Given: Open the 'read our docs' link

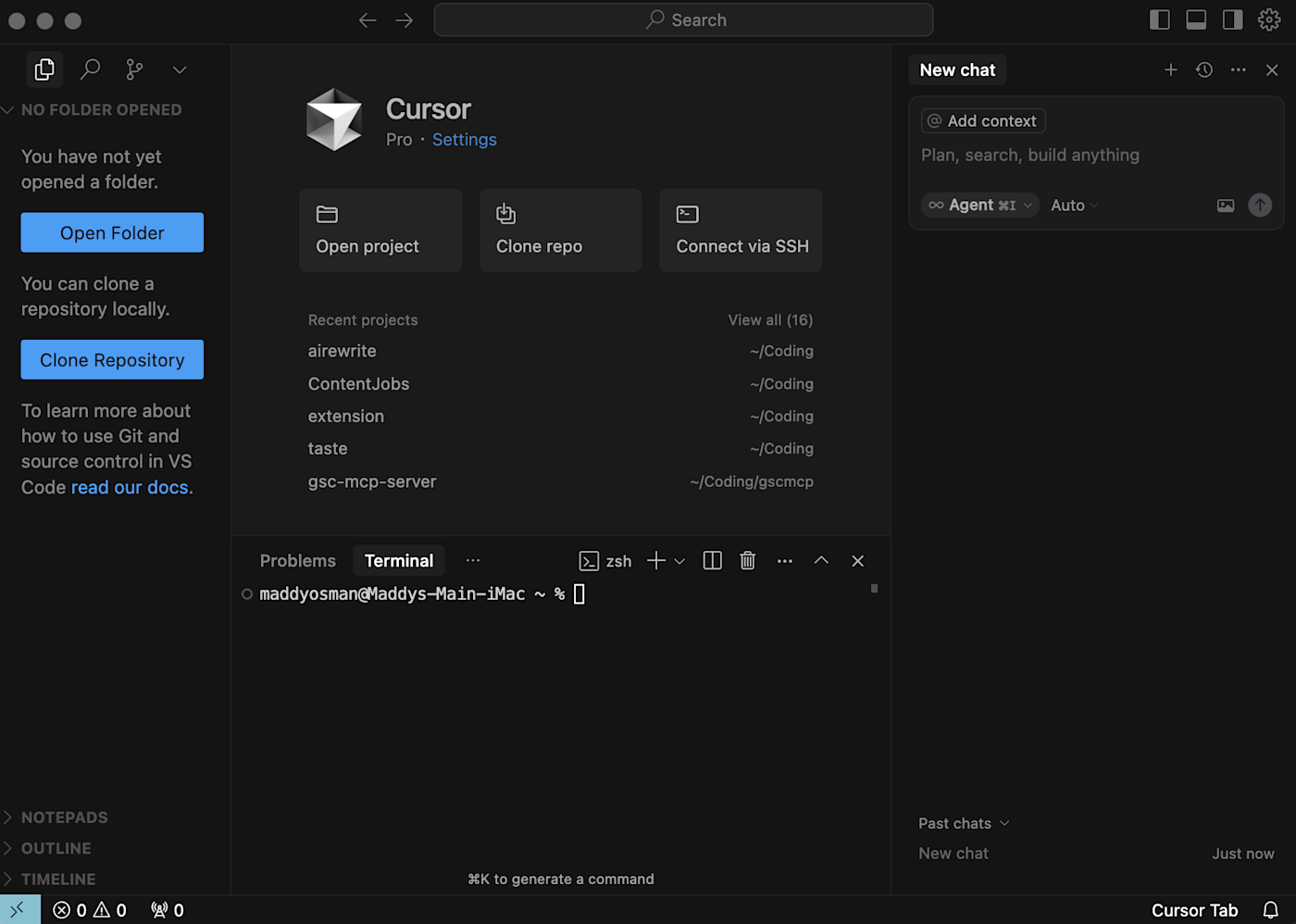Looking at the screenshot, I should pos(130,487).
